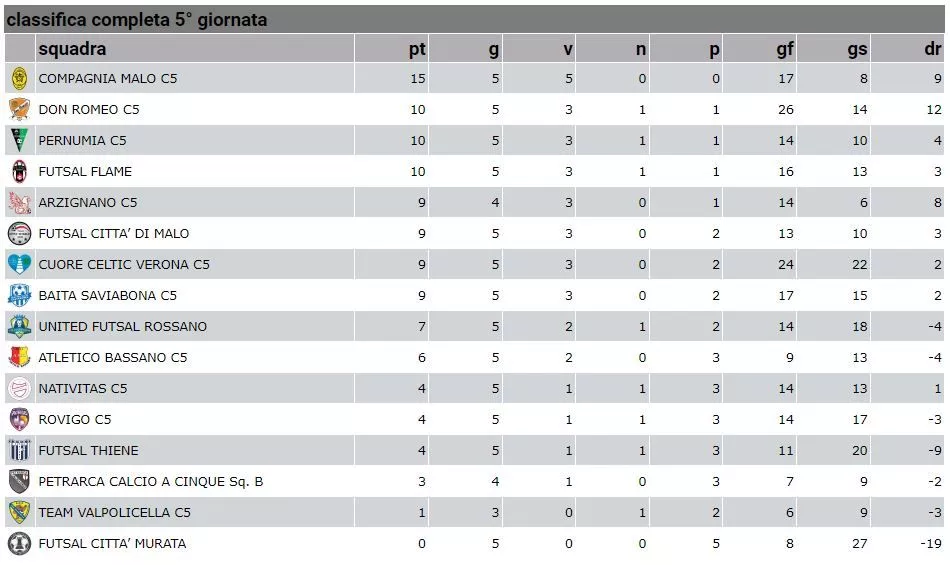Click the Compagnia Malo C5 team logo
The height and width of the screenshot is (565, 950).
(x=19, y=79)
